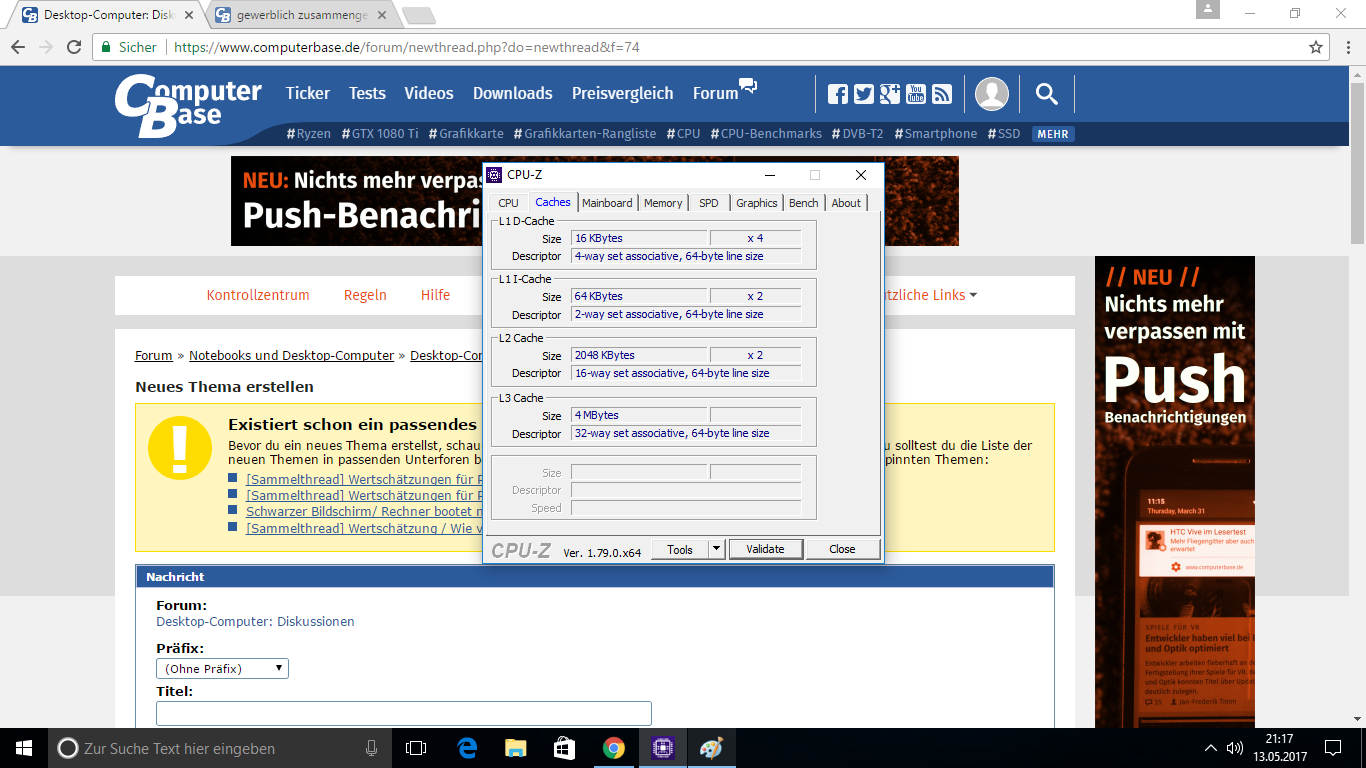The height and width of the screenshot is (768, 1366).
Task: Reload the page with Chrome refresh icon
Action: [74, 47]
